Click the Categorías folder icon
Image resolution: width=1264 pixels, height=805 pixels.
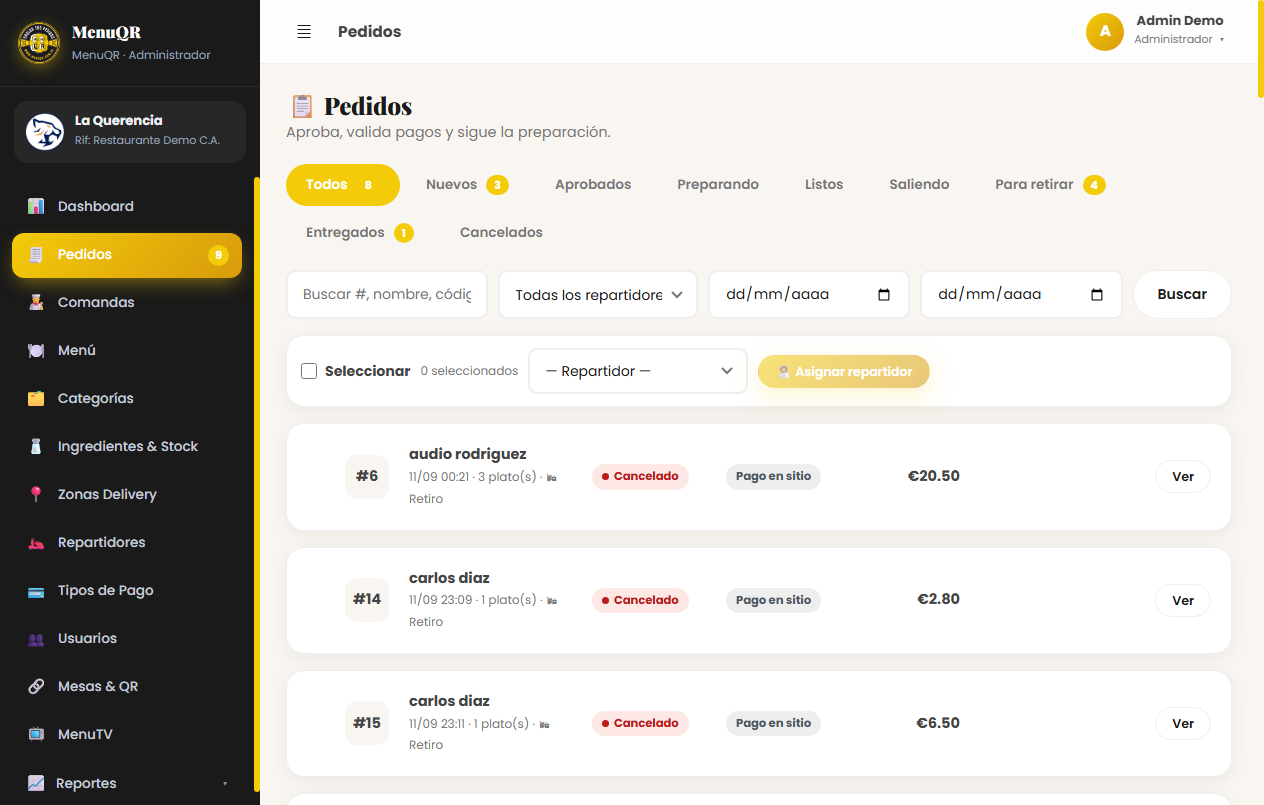coord(36,398)
